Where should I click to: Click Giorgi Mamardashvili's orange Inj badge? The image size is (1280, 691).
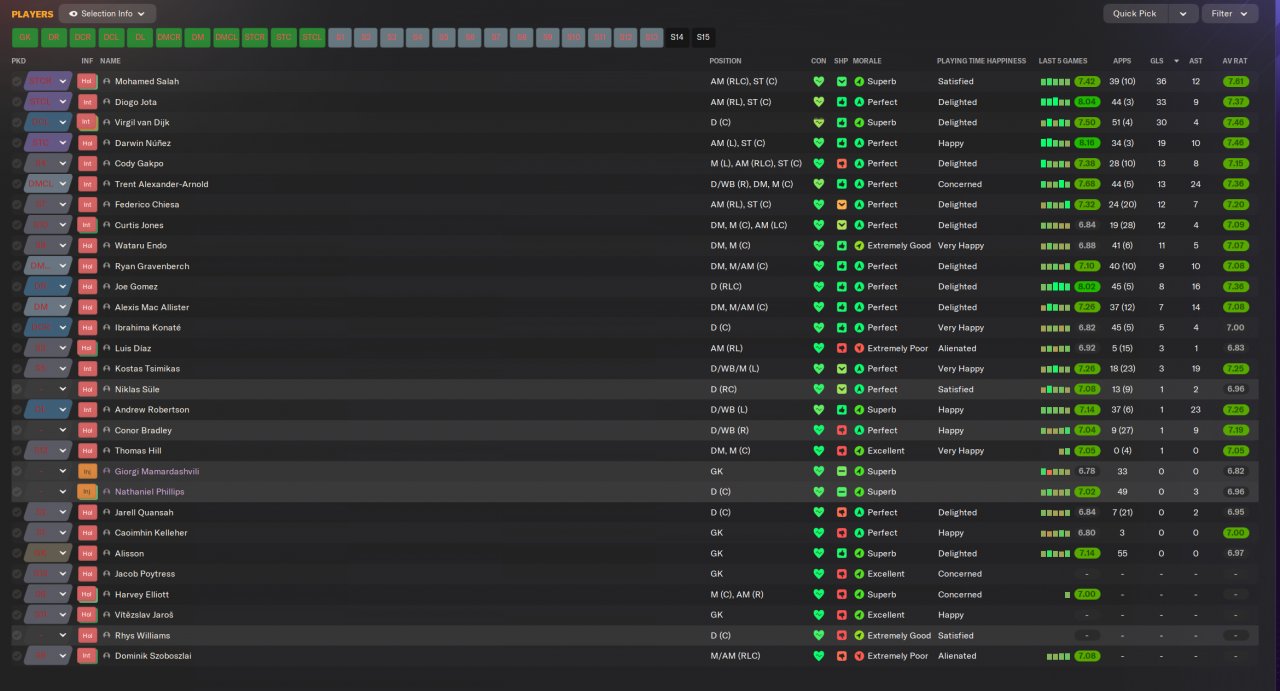(x=87, y=471)
